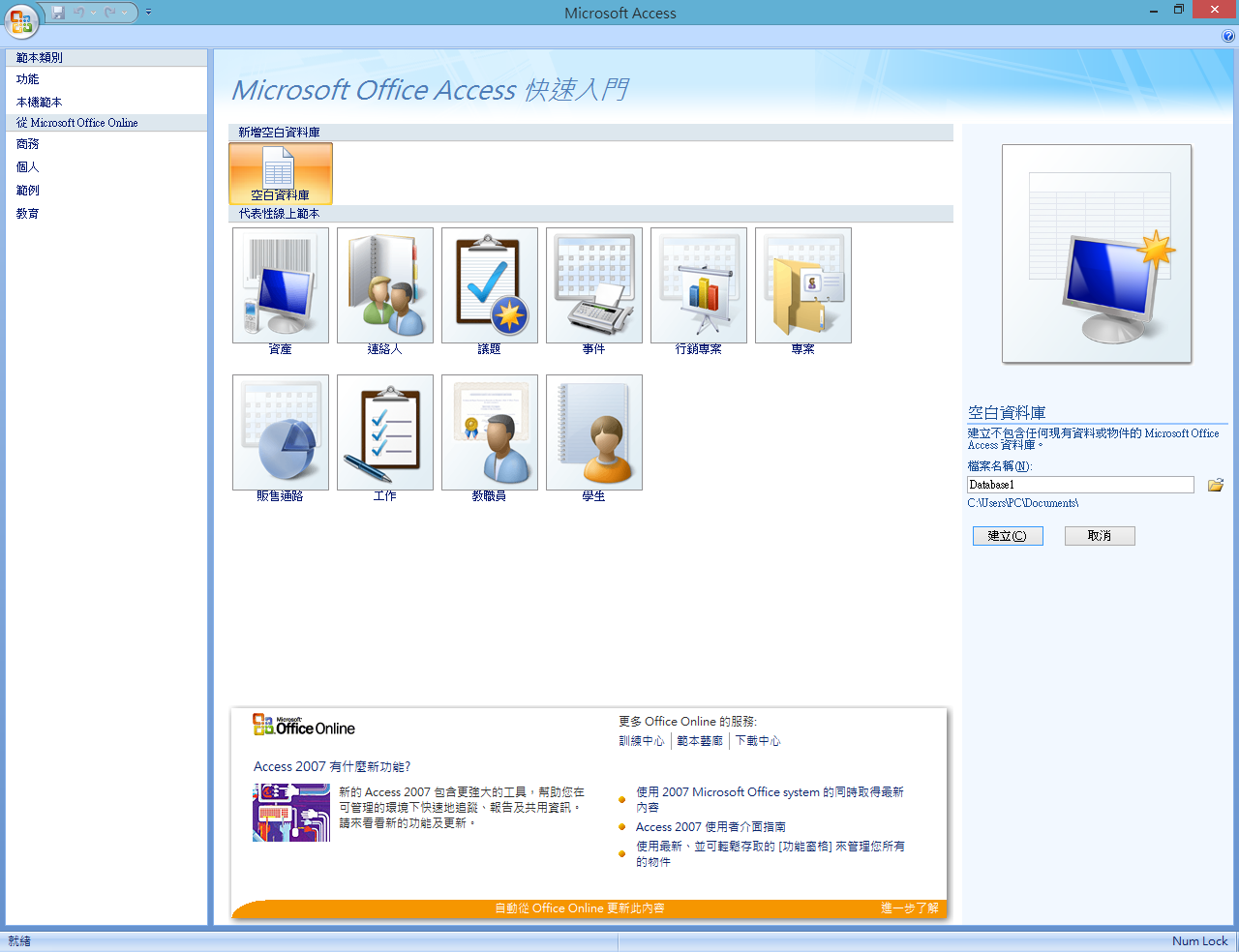The image size is (1239, 952).
Task: Select 商務 category in template list
Action: point(28,144)
